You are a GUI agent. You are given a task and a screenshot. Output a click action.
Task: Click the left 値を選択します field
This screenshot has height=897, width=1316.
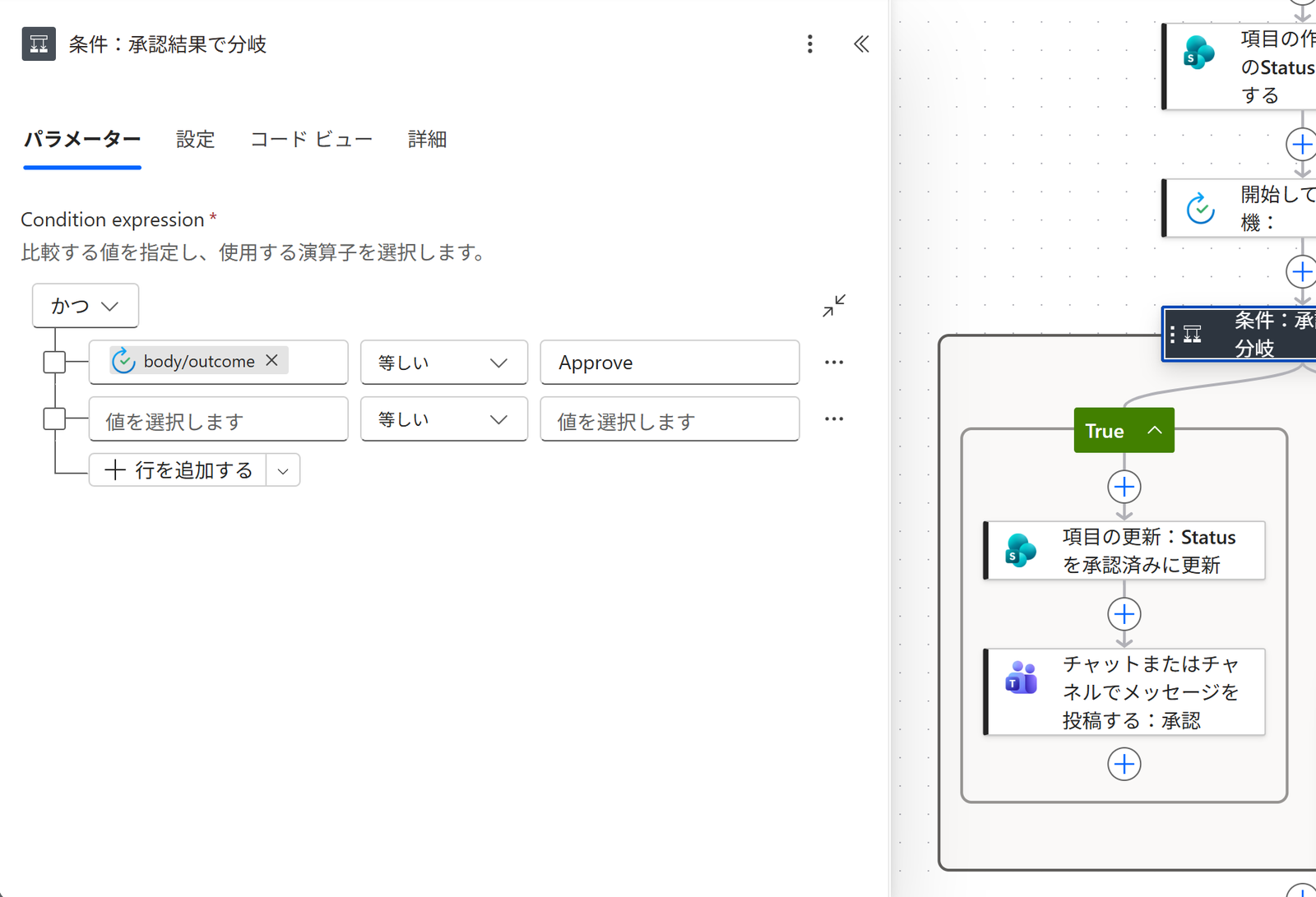pyautogui.click(x=219, y=418)
